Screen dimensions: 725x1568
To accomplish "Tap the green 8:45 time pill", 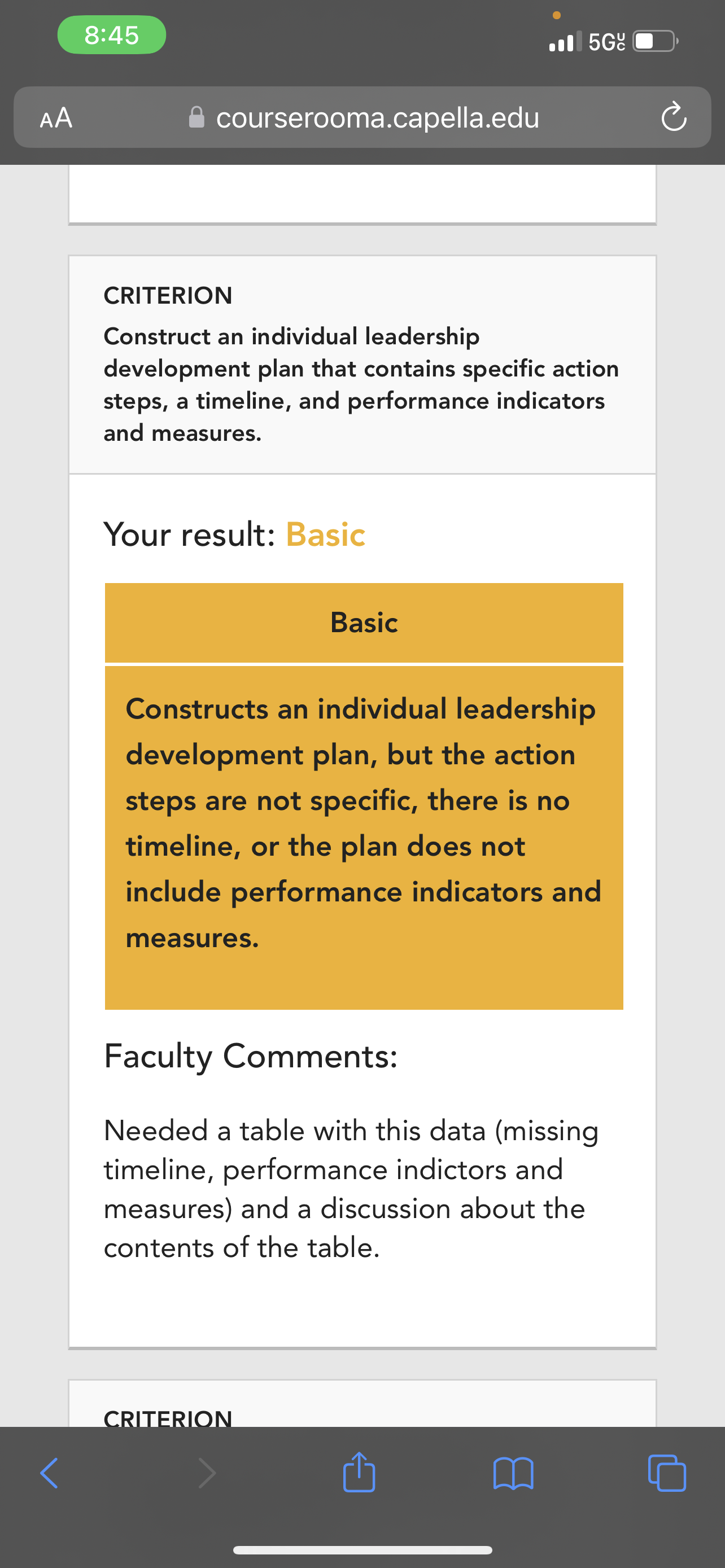I will 111,34.
